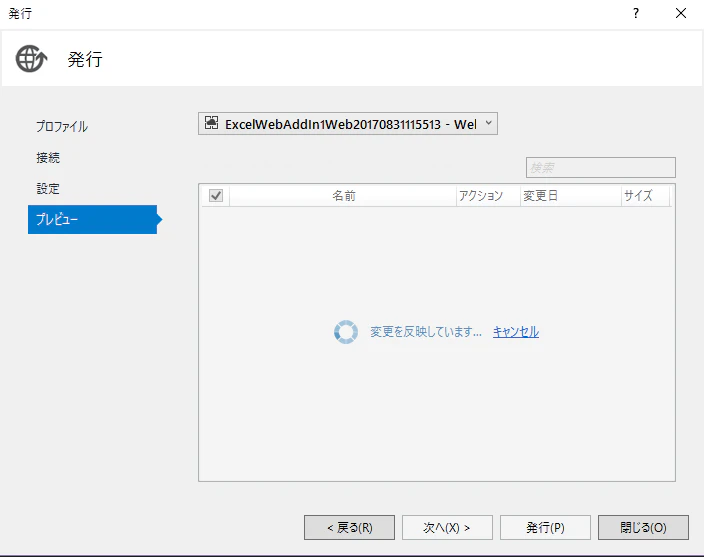Close the 発行 dialog window
The width and height of the screenshot is (704, 557).
tap(681, 13)
